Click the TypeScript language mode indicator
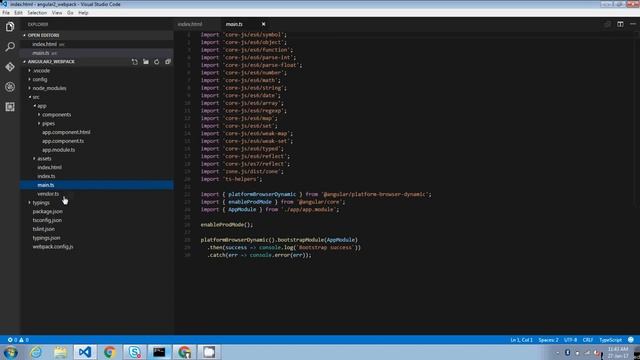640x360 pixels. (x=610, y=340)
